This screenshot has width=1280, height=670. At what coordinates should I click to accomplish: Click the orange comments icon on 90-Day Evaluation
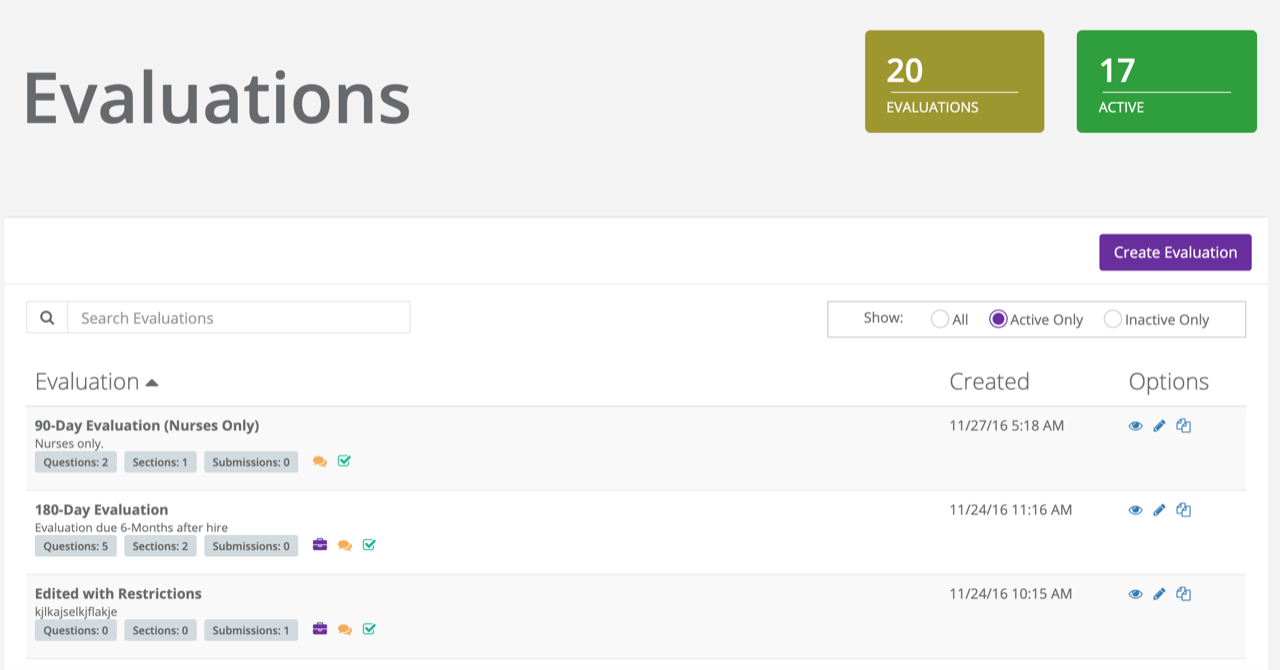point(320,461)
